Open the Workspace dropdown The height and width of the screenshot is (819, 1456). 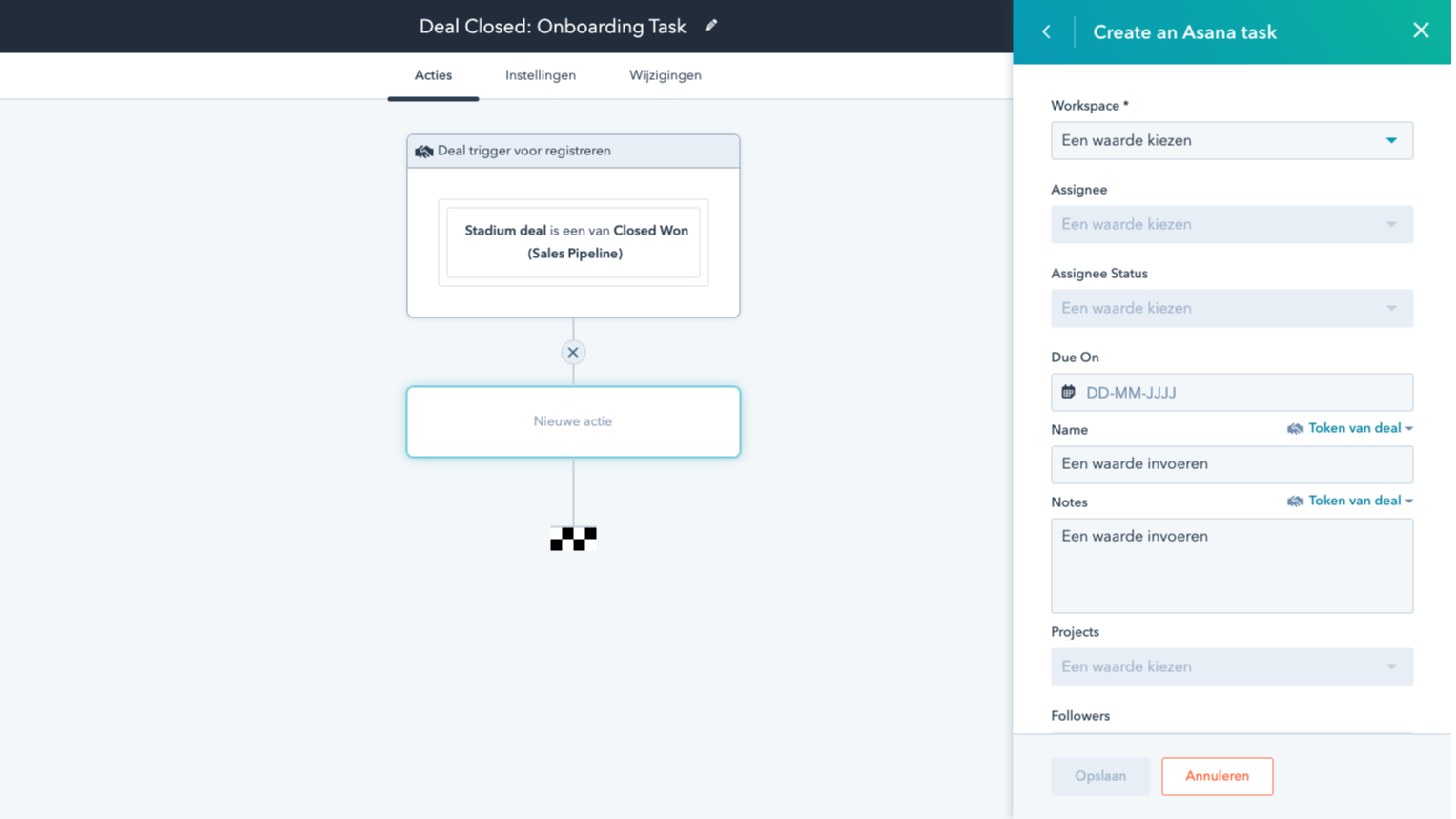click(x=1231, y=140)
